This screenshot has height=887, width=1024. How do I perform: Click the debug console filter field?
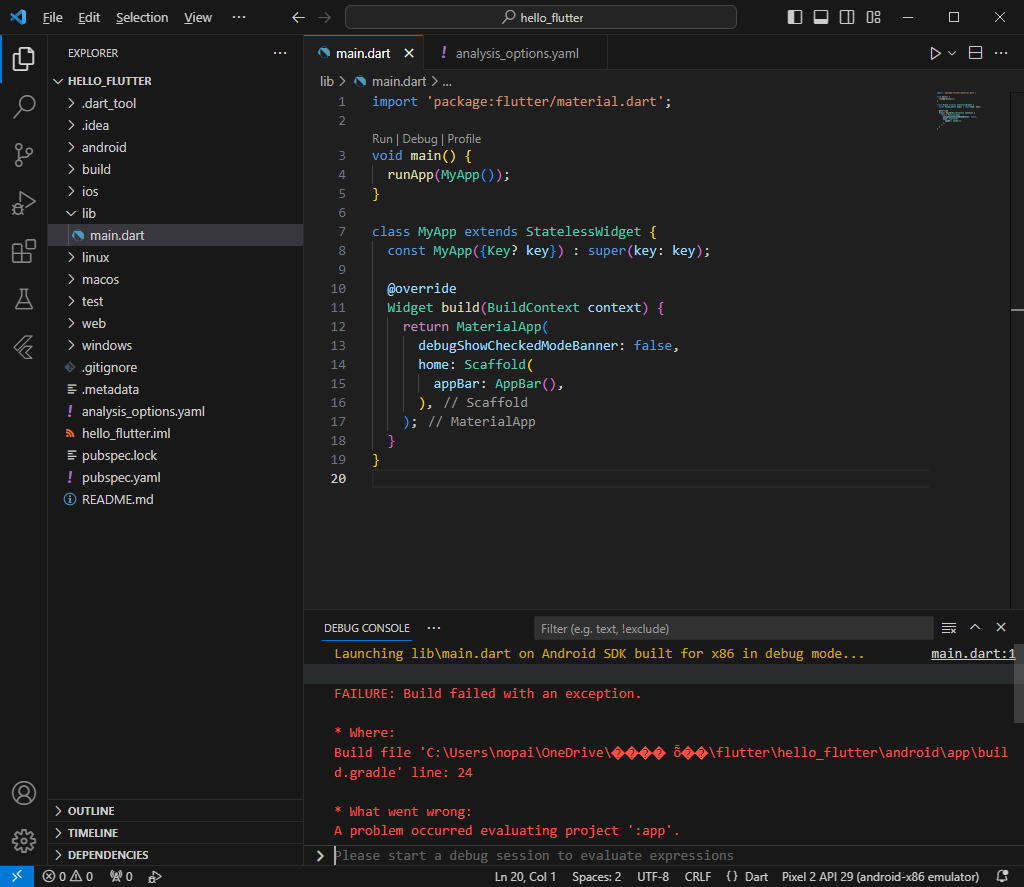coord(733,628)
